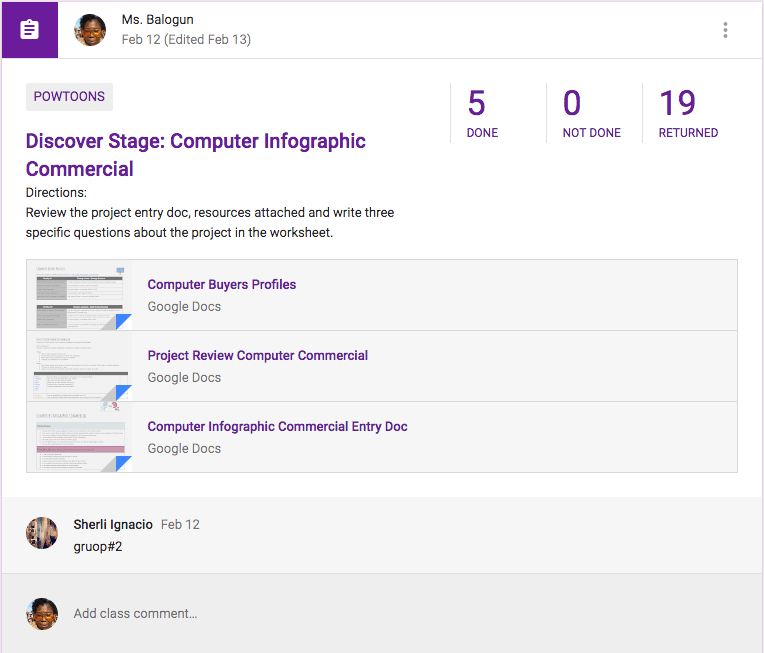
Task: Click the Computer Infographic Commercial Entry Doc link
Action: click(x=277, y=426)
